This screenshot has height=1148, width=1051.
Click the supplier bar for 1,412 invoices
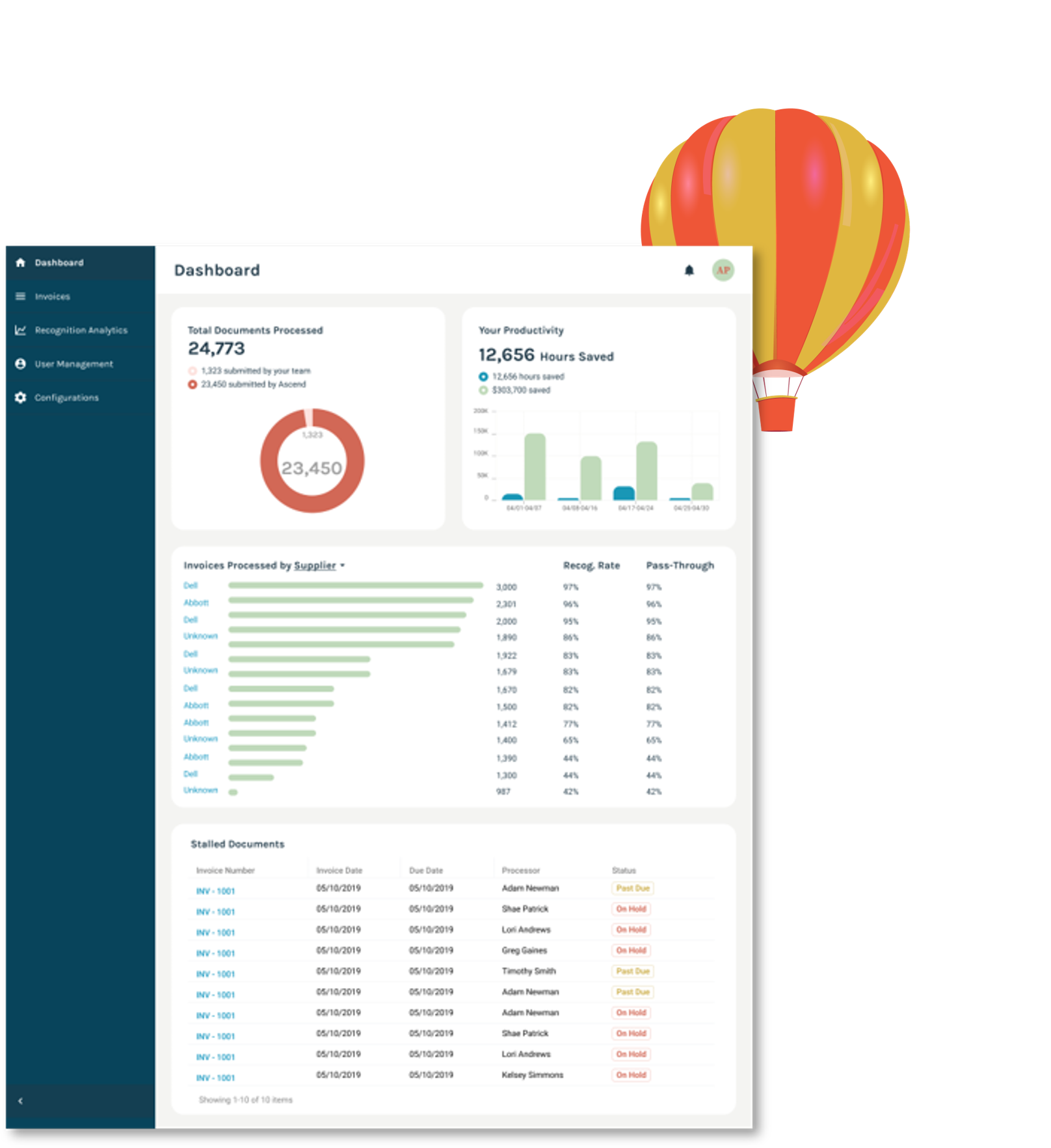(x=272, y=719)
